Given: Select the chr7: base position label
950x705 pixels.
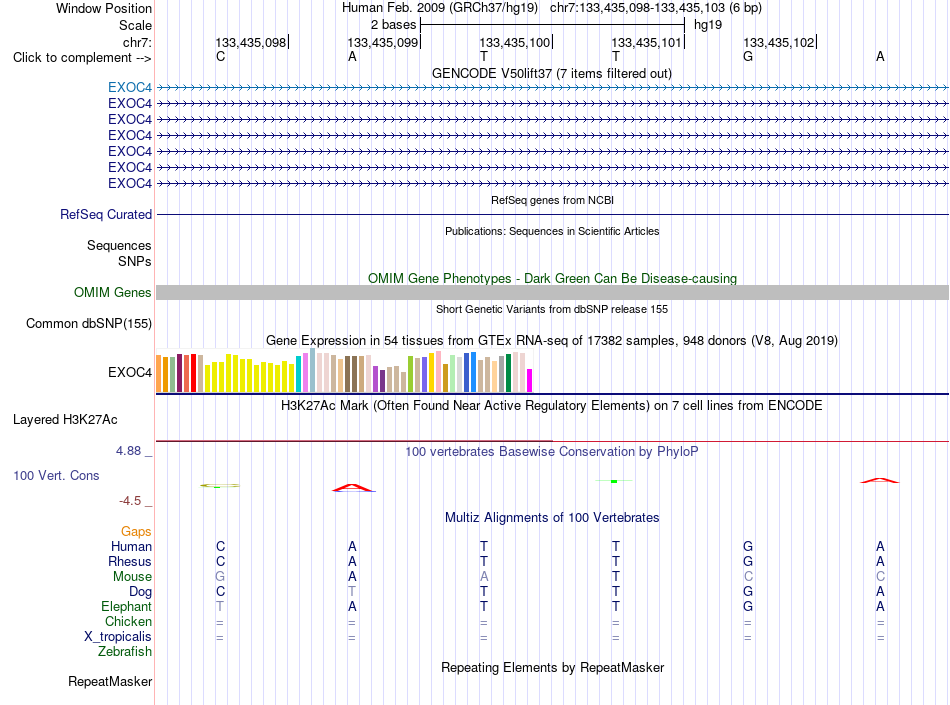Looking at the screenshot, I should 137,42.
